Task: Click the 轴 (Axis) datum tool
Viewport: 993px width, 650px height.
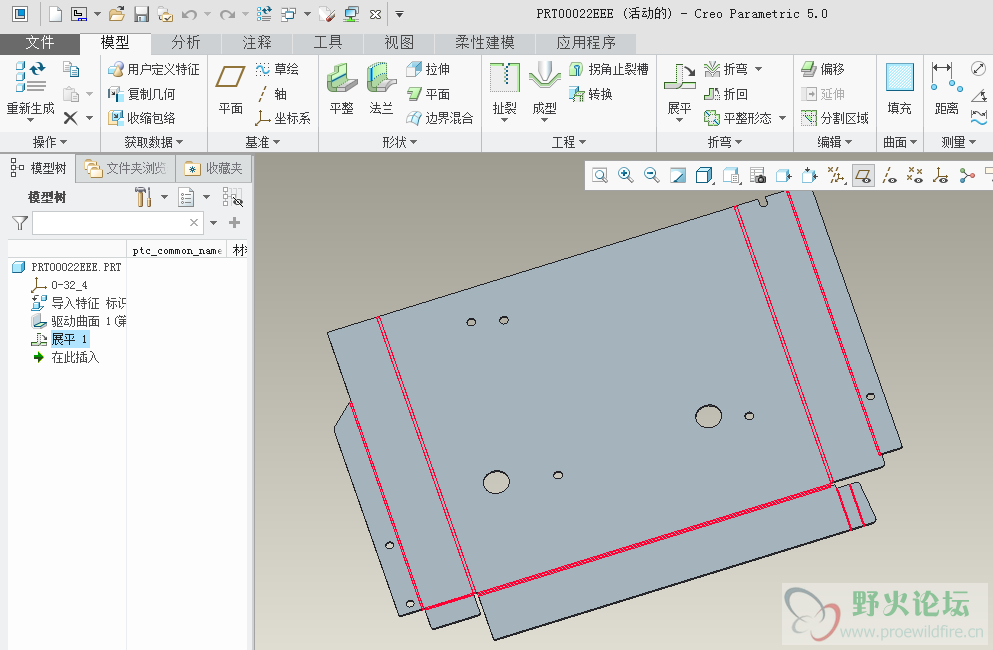Action: click(x=272, y=94)
